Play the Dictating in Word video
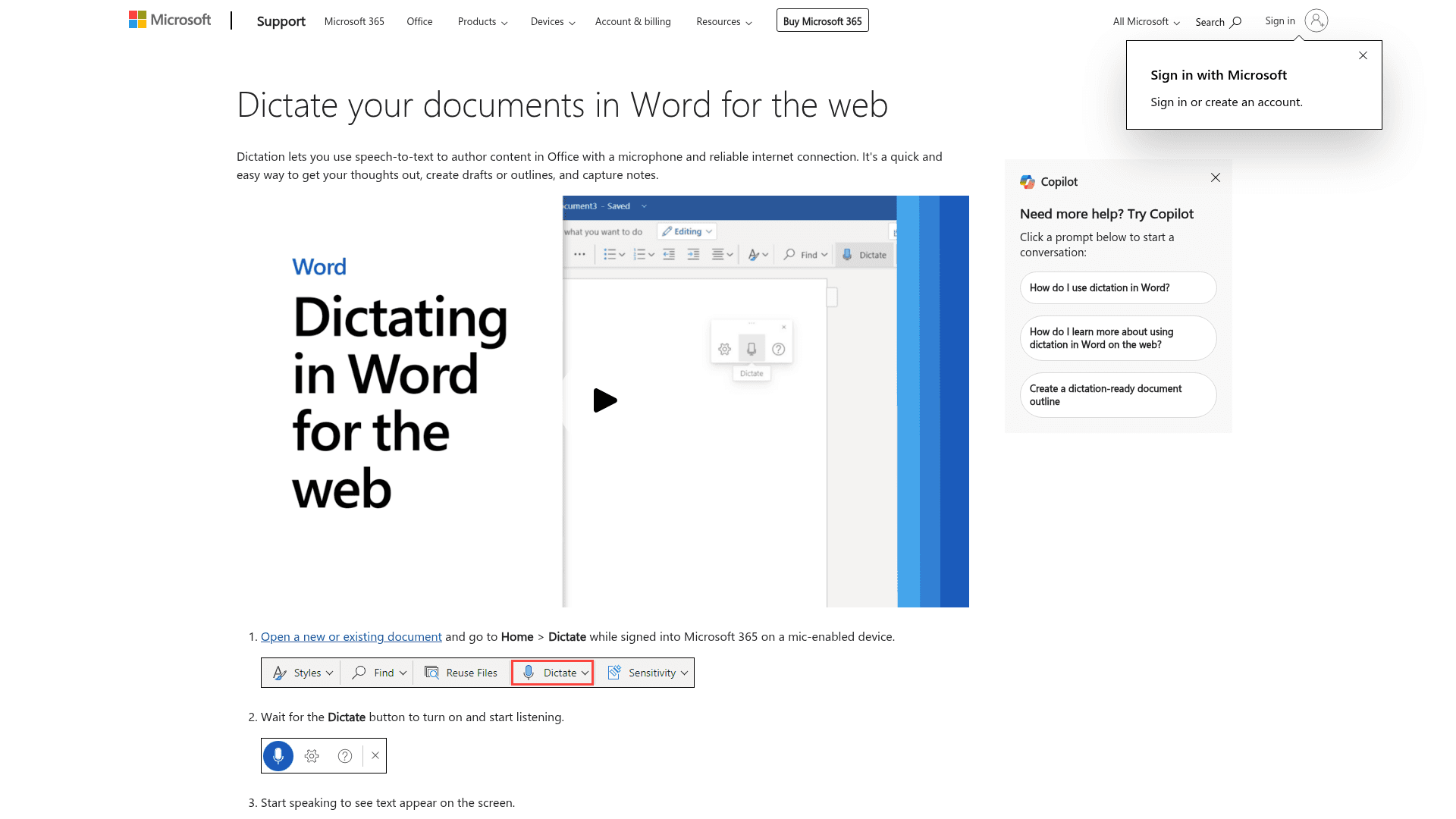The width and height of the screenshot is (1456, 819). pyautogui.click(x=604, y=400)
